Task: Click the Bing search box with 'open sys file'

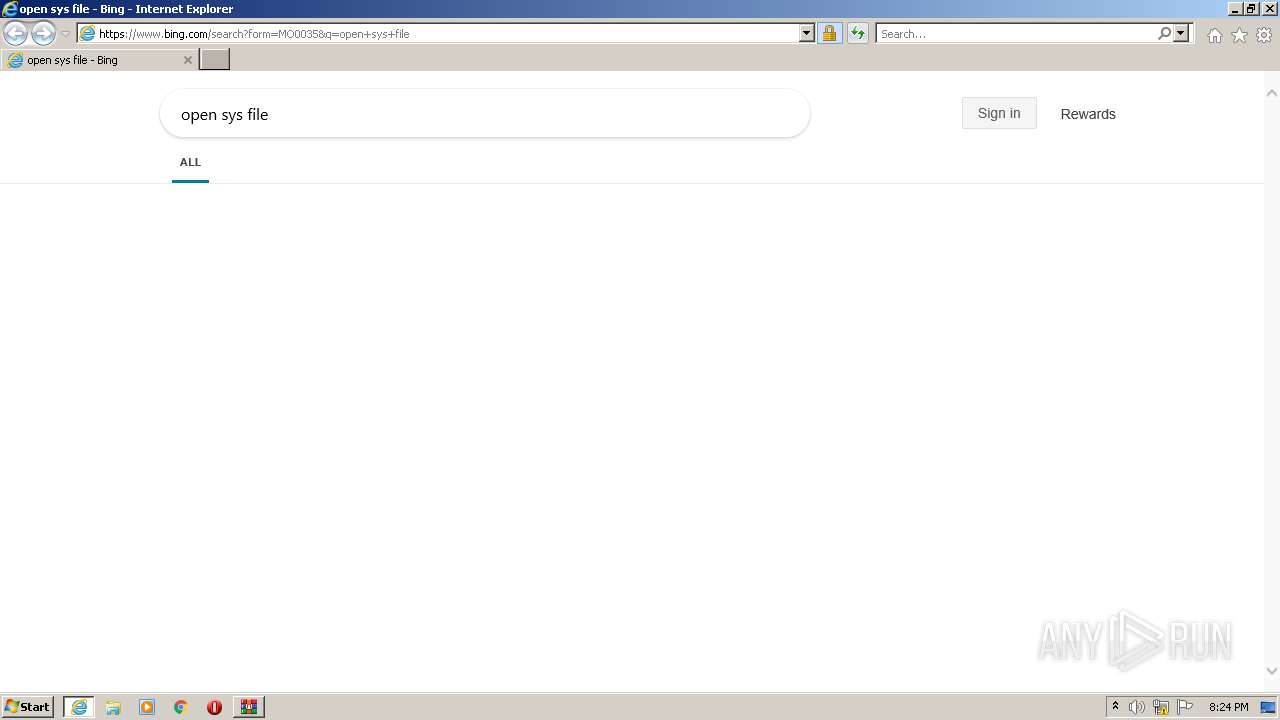Action: 485,114
